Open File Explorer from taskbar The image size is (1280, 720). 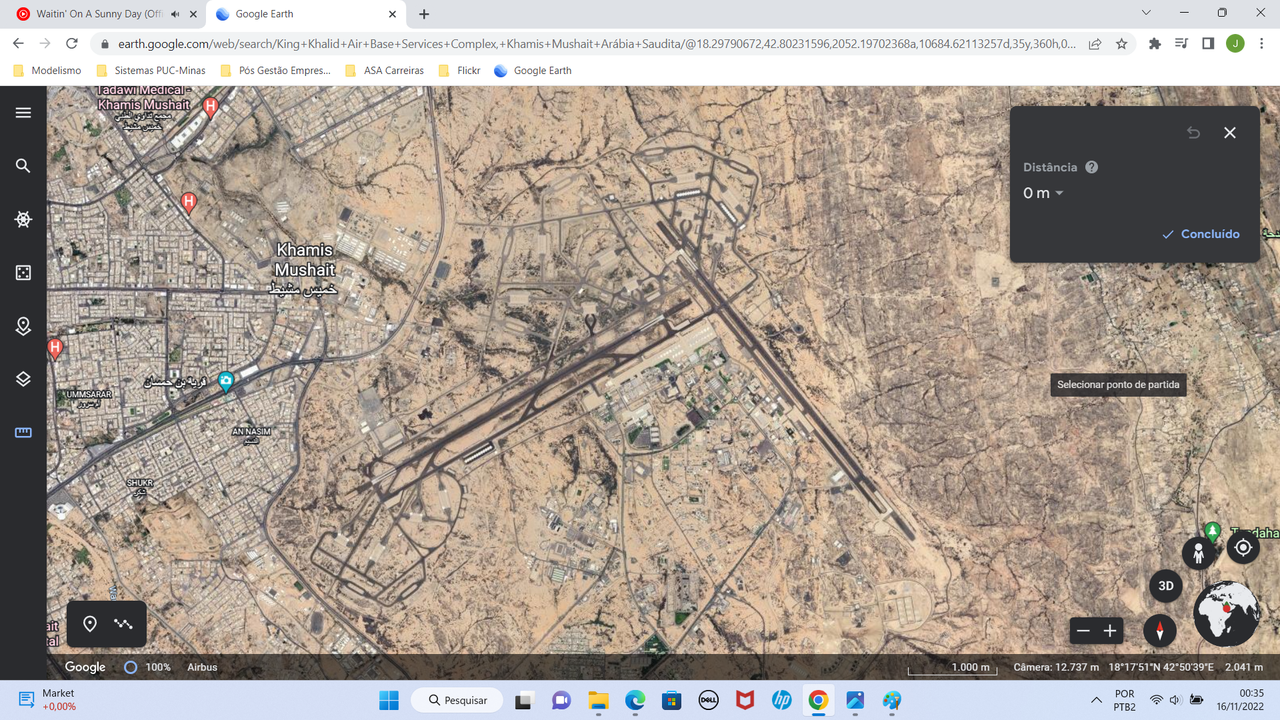(x=598, y=701)
